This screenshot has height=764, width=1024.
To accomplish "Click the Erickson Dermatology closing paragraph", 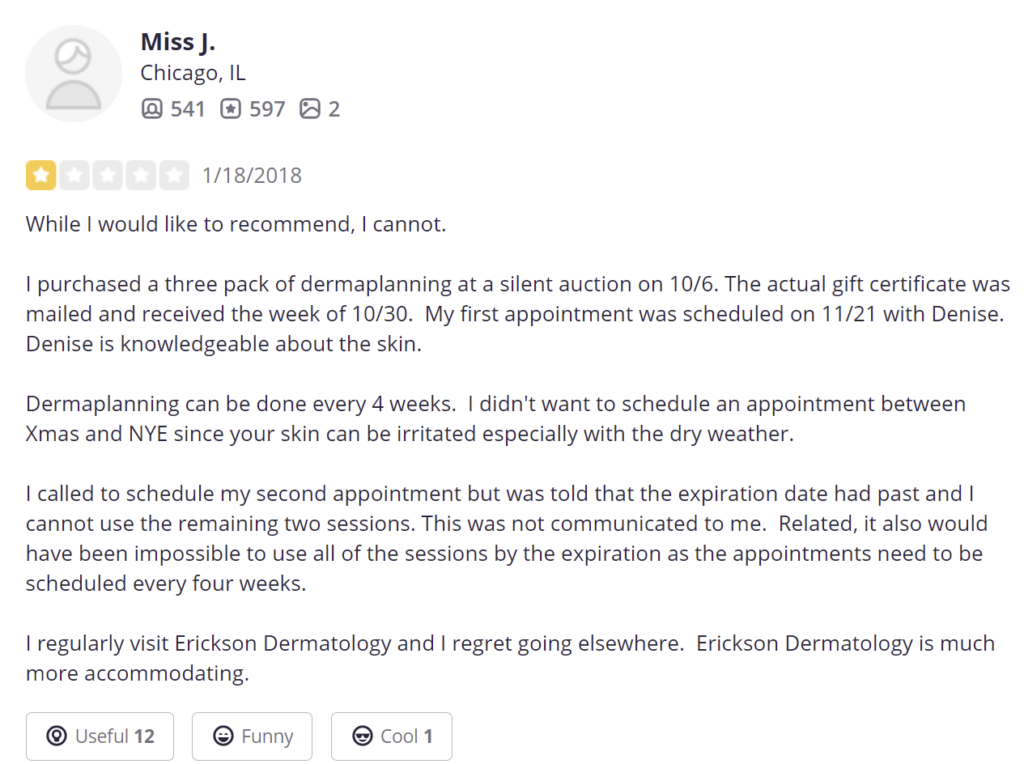I will click(x=510, y=658).
